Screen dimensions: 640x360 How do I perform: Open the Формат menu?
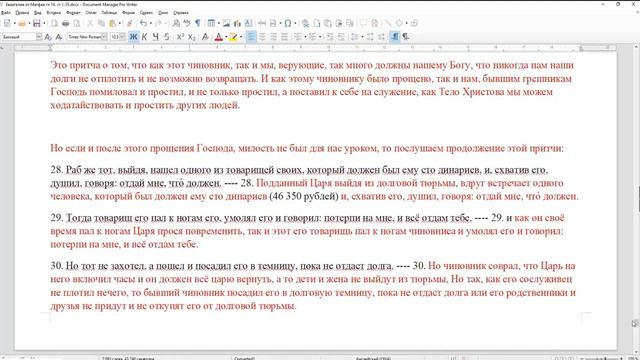pyautogui.click(x=73, y=13)
